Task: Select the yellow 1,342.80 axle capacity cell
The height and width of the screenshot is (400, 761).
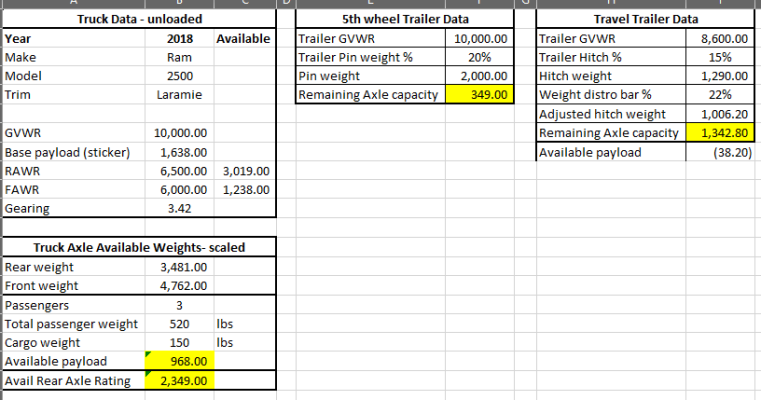Action: 720,133
